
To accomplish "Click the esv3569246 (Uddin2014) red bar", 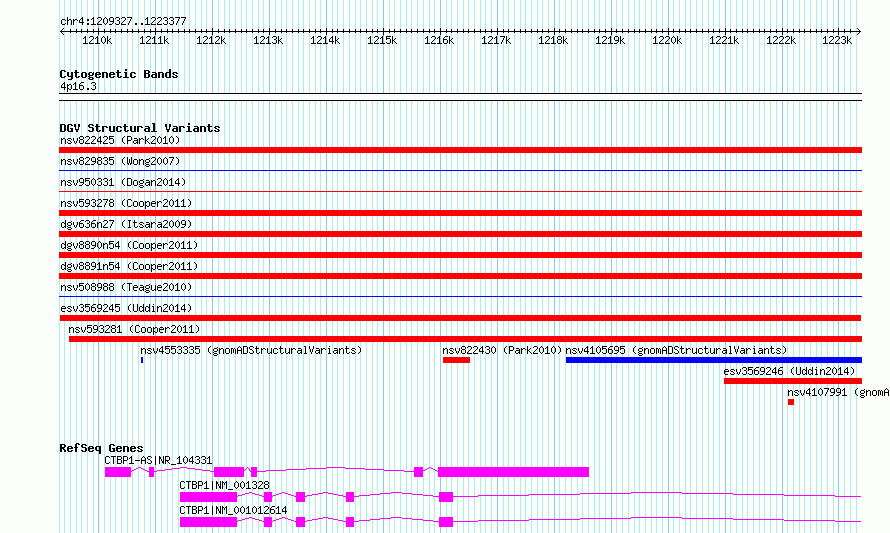I will coord(793,381).
